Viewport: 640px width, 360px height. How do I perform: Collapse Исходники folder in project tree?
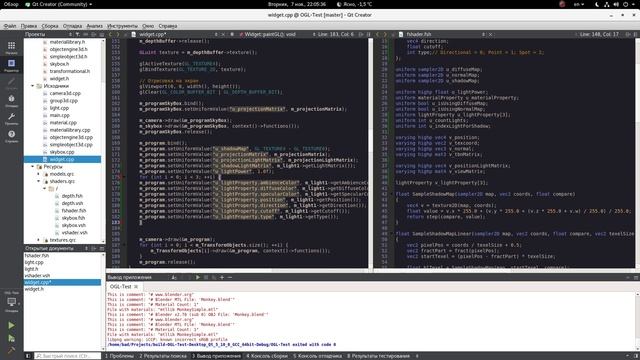pos(33,86)
